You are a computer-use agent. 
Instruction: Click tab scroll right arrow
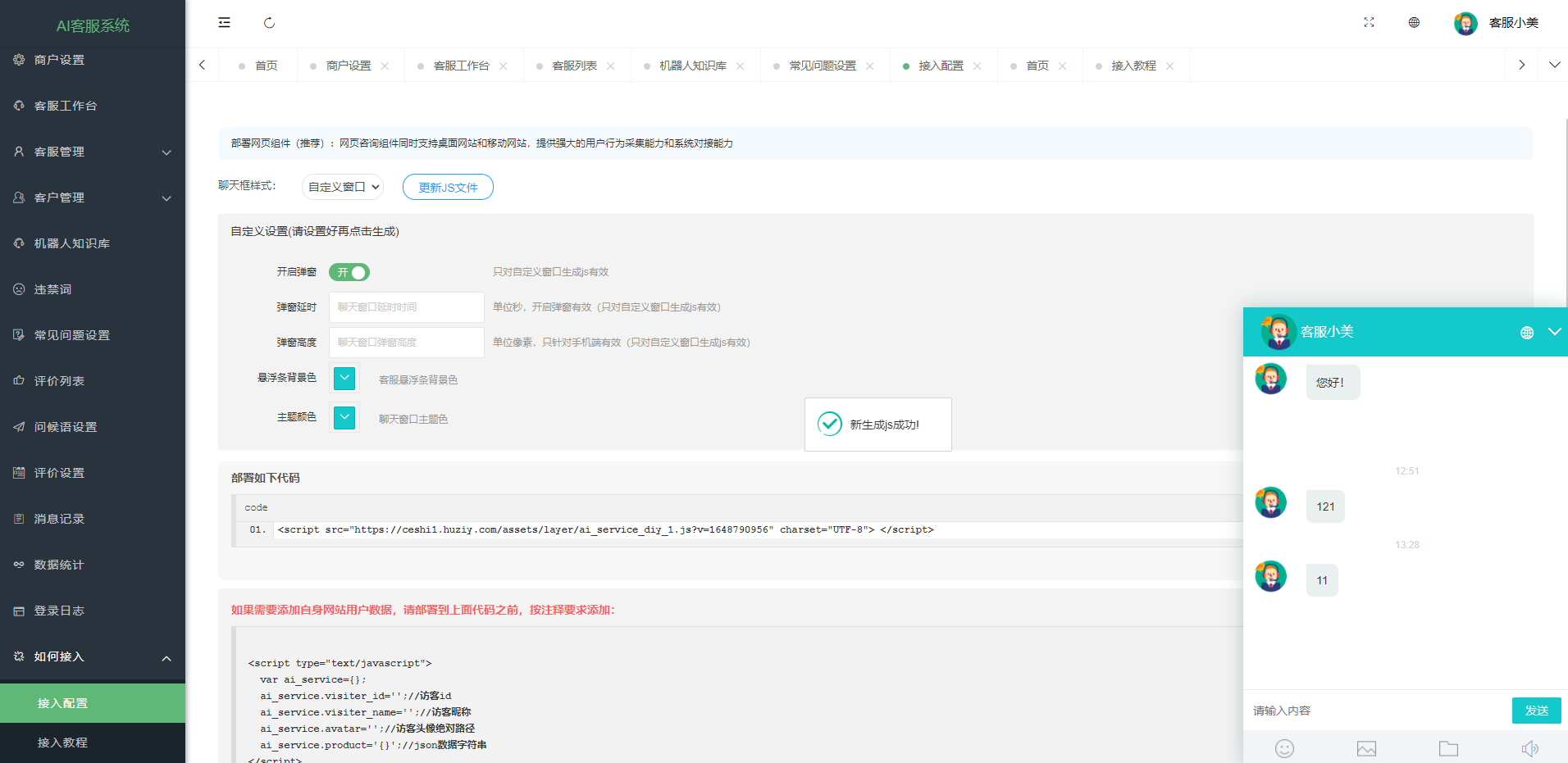1521,65
